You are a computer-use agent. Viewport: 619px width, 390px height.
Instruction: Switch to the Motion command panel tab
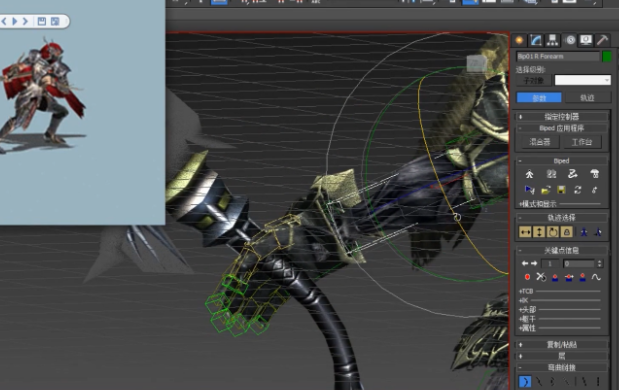(x=570, y=40)
